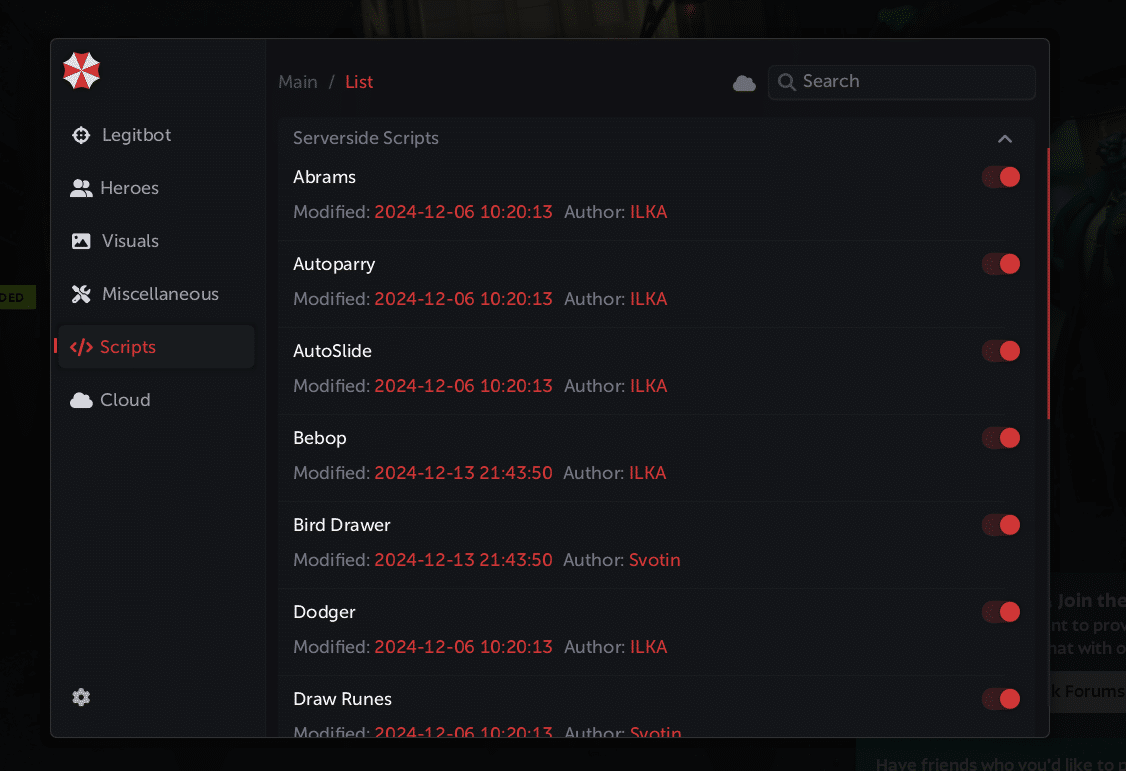Go to the Heroes section
Screen dimensions: 1126x771
pos(129,188)
